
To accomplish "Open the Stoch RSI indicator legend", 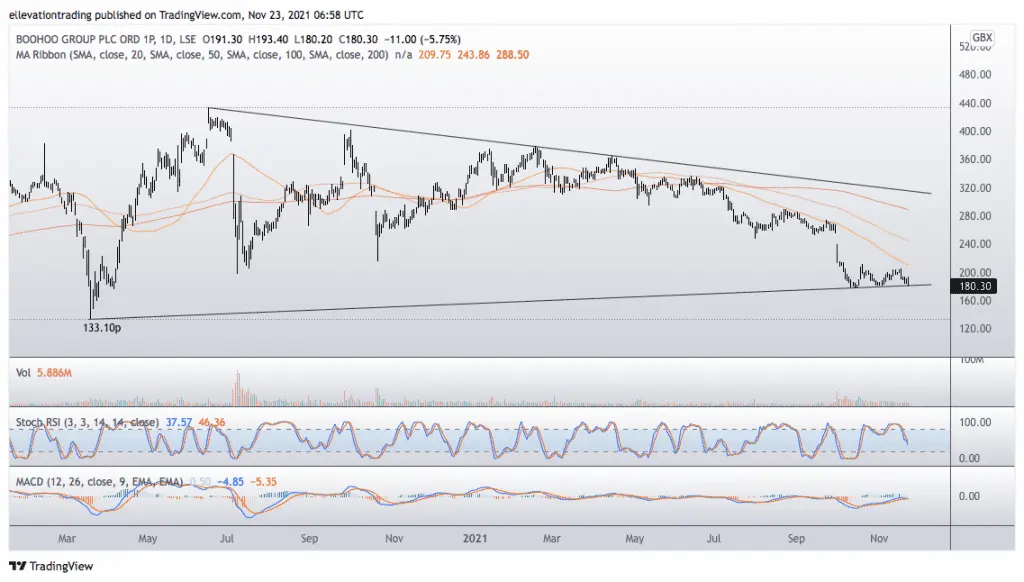I will [87, 422].
